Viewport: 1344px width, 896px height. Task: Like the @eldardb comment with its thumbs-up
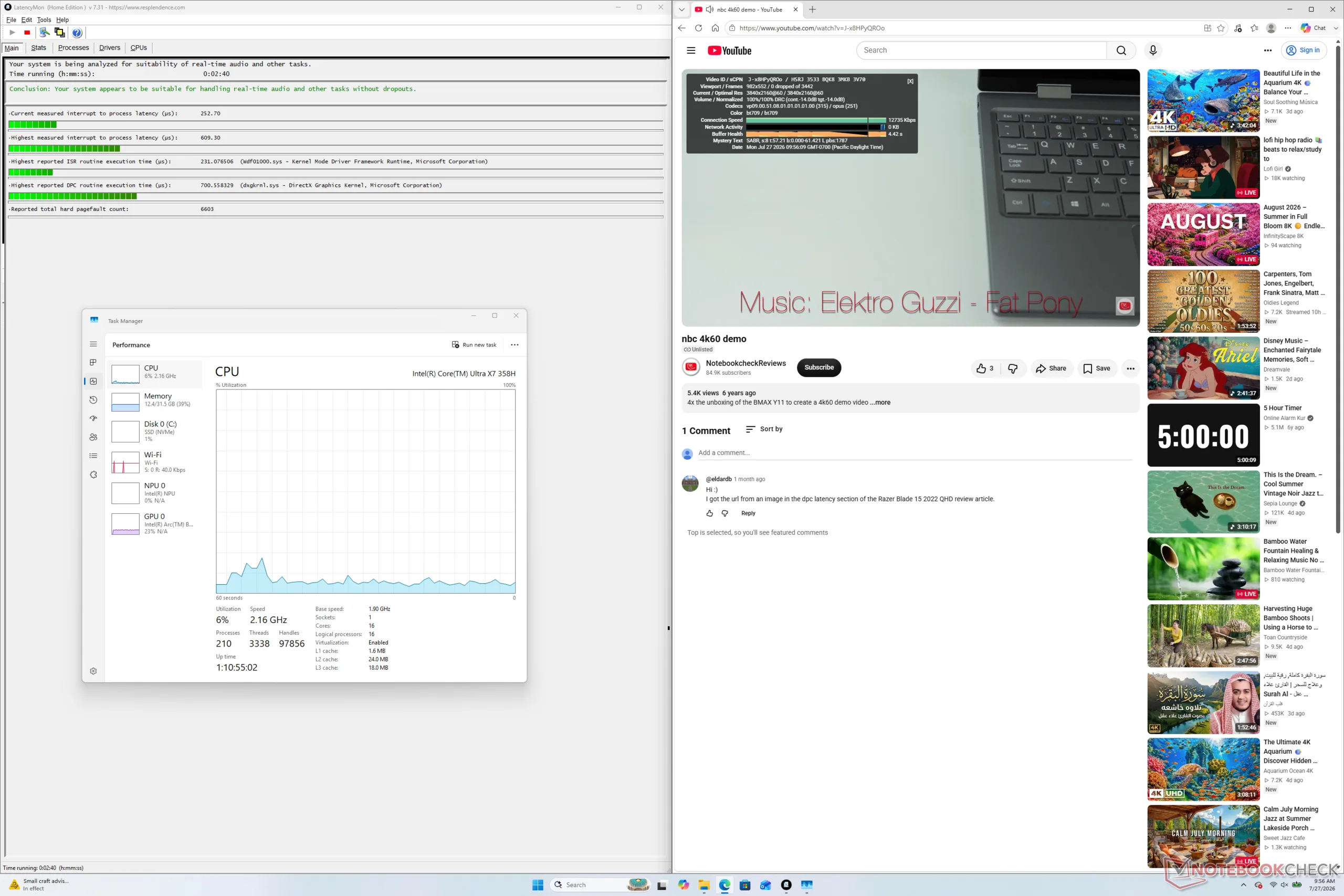point(709,513)
